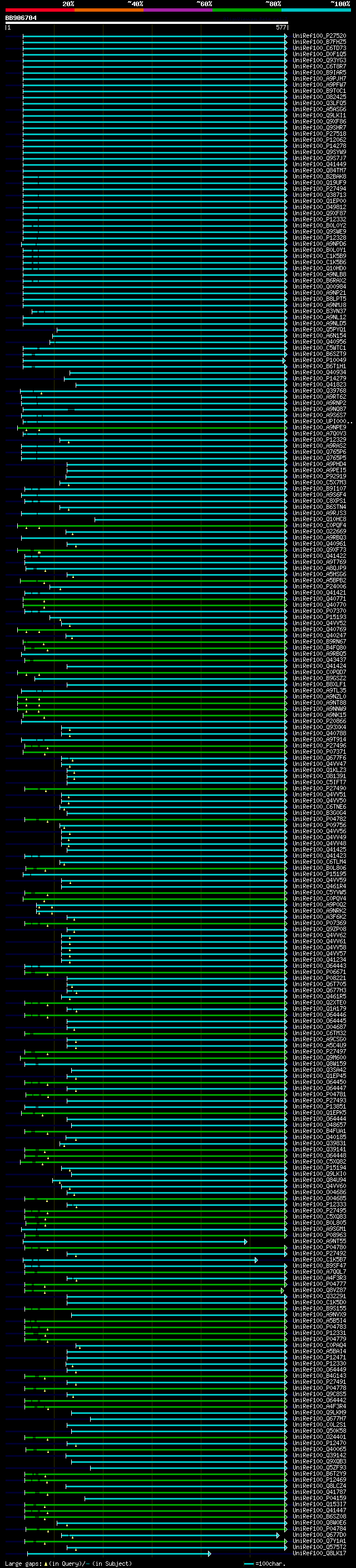The image size is (356, 1568).
Task: Open the UniRef100_P27520 hit label
Action: pyautogui.click(x=319, y=36)
